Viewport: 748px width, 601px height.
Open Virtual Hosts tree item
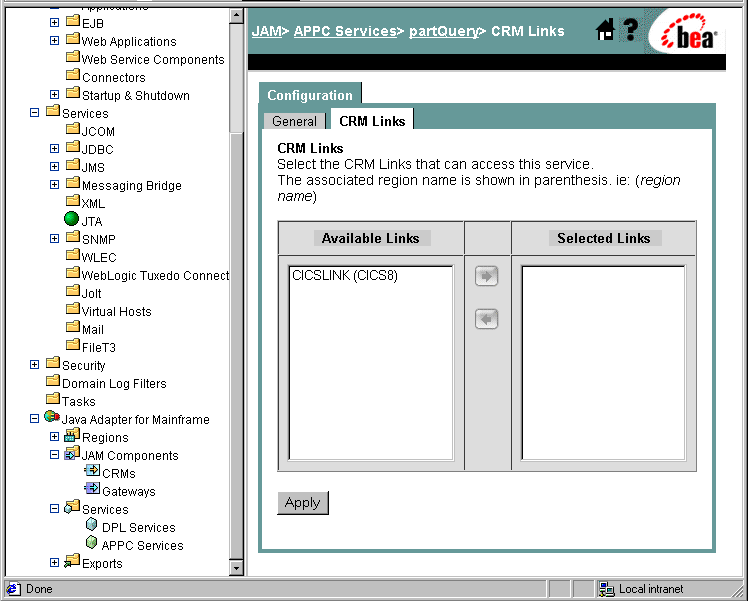[116, 311]
